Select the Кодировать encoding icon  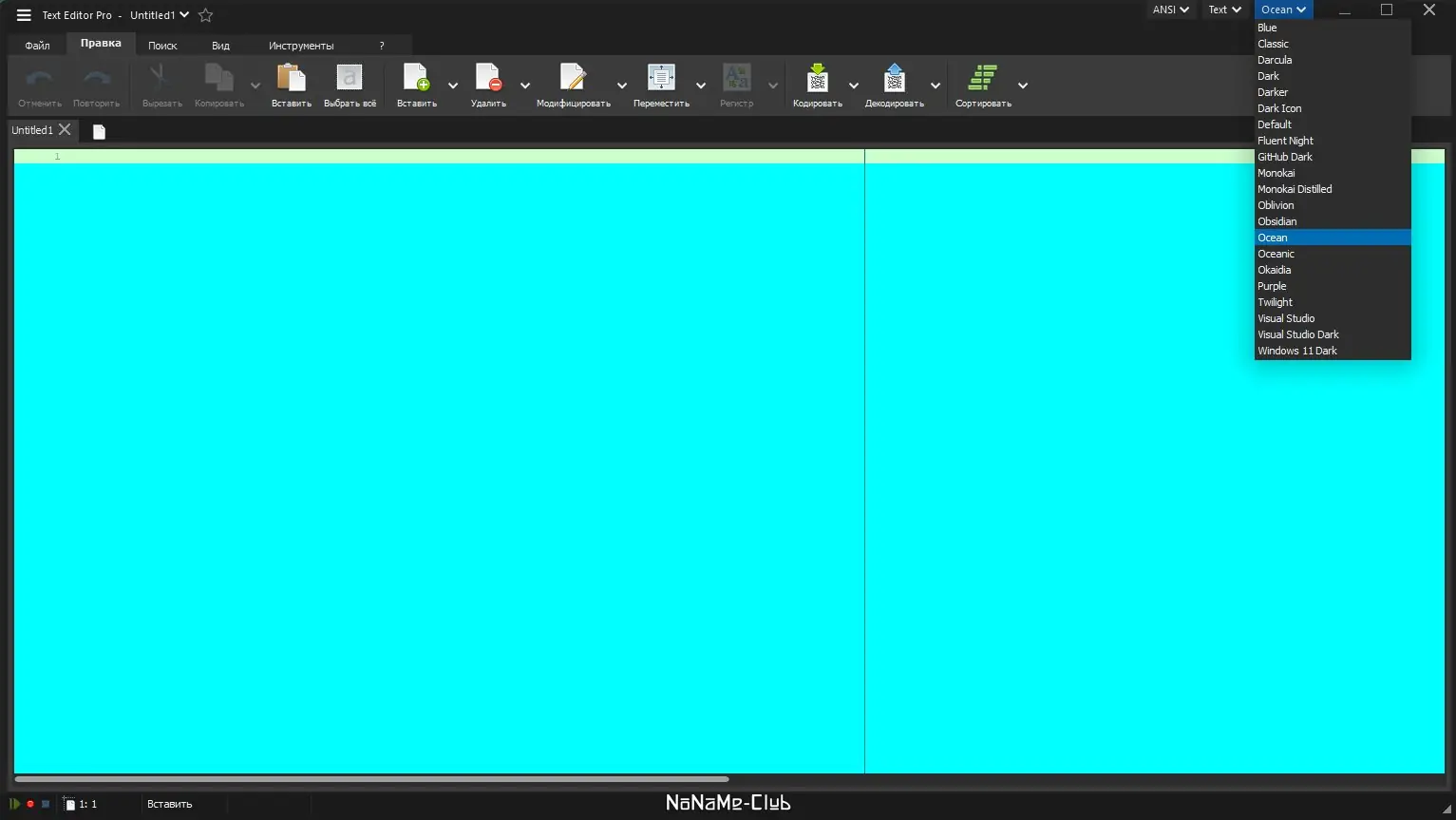pos(817,78)
